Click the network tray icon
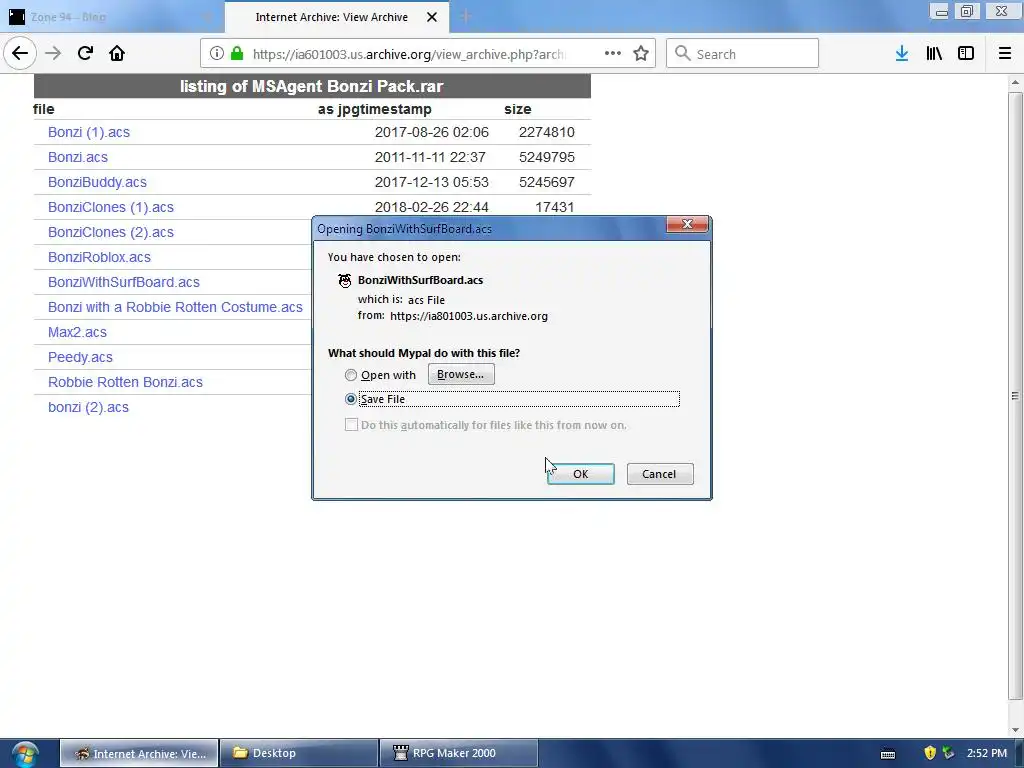Image resolution: width=1024 pixels, height=768 pixels. 948,753
